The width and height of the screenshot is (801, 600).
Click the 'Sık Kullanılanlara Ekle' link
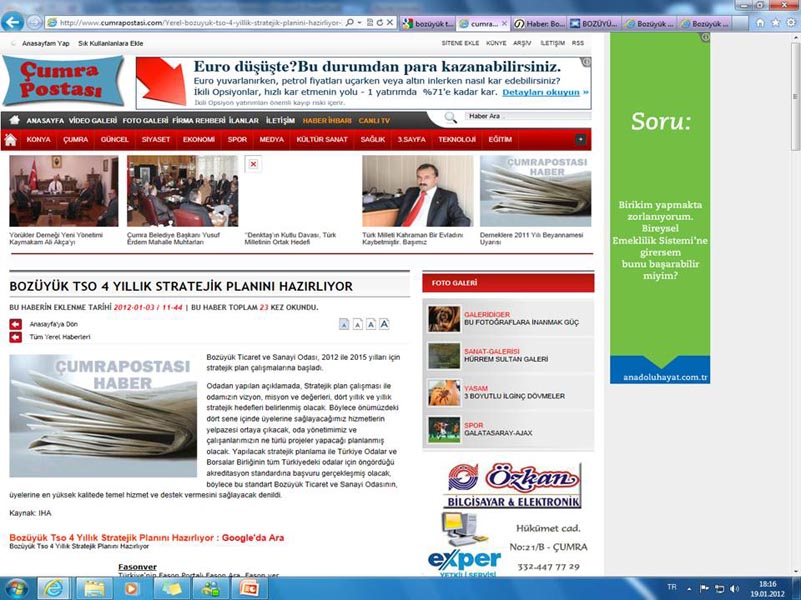110,43
